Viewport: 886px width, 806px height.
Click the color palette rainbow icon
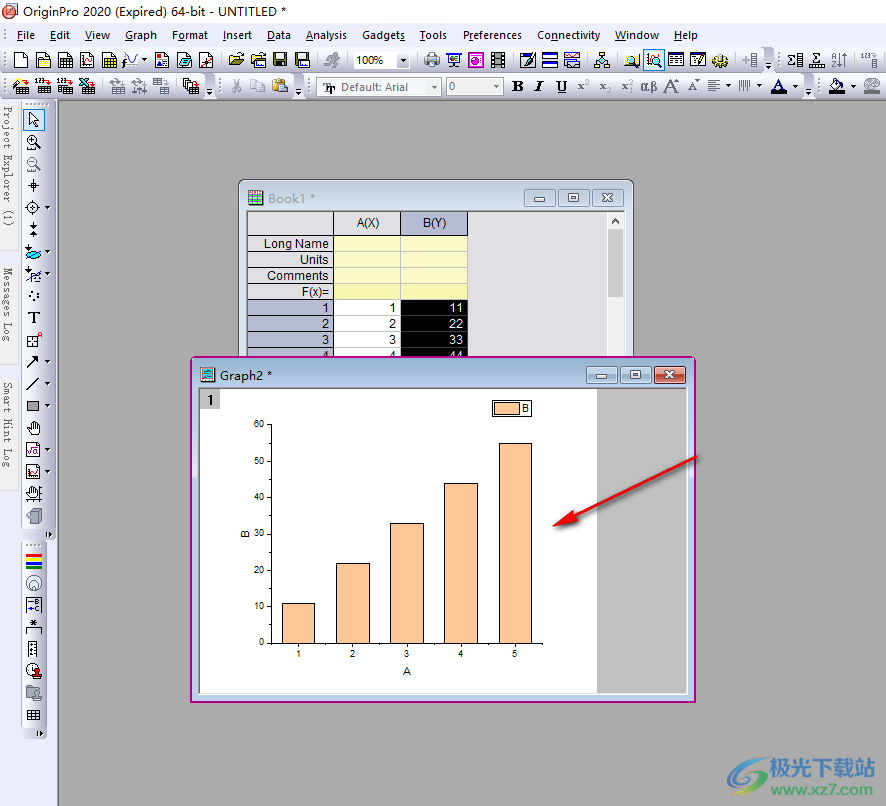pyautogui.click(x=34, y=561)
